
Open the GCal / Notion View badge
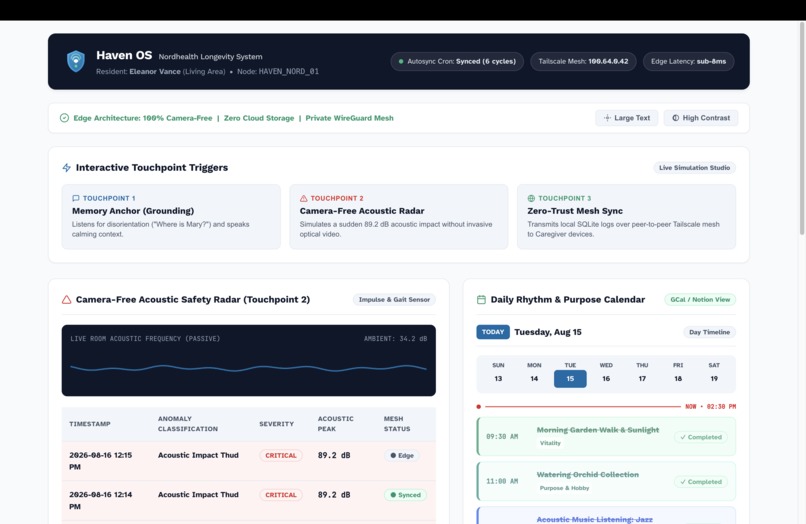pyautogui.click(x=700, y=299)
